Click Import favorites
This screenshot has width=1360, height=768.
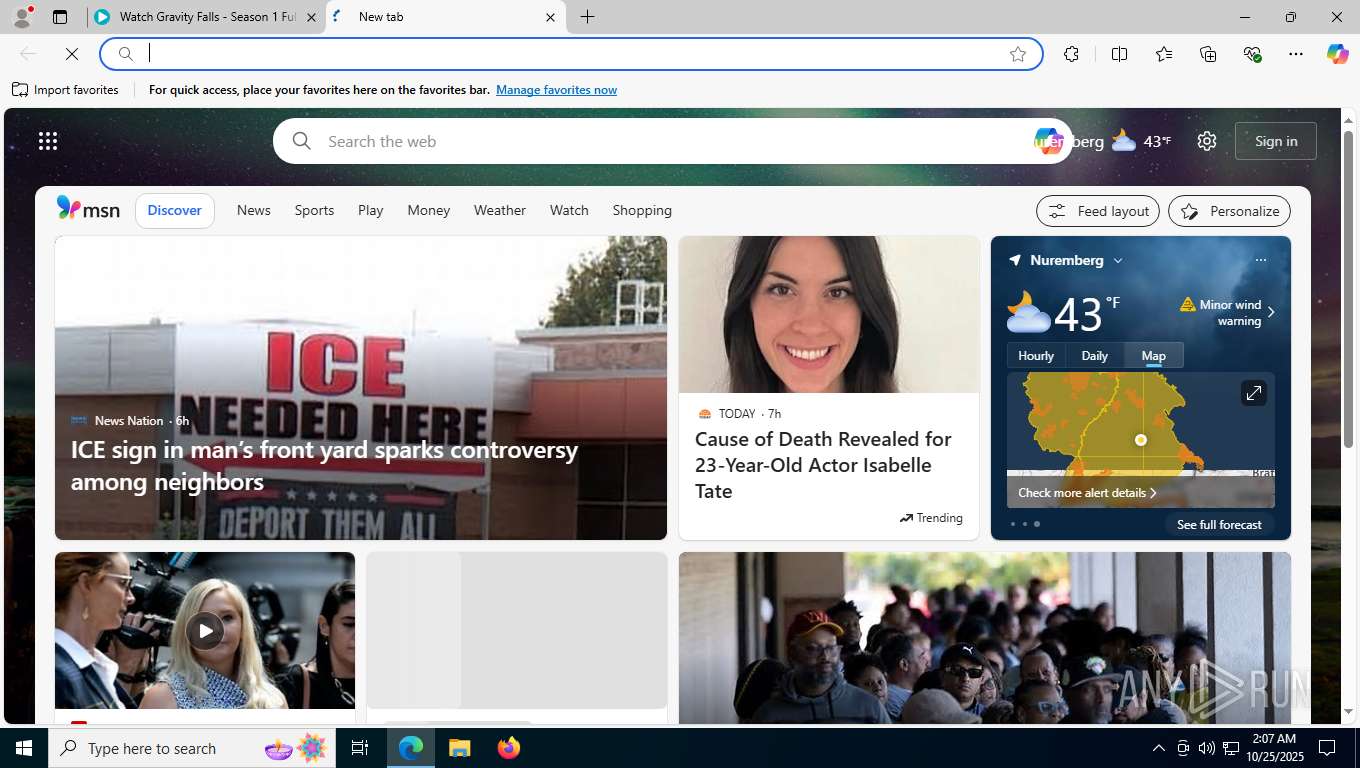tap(65, 90)
